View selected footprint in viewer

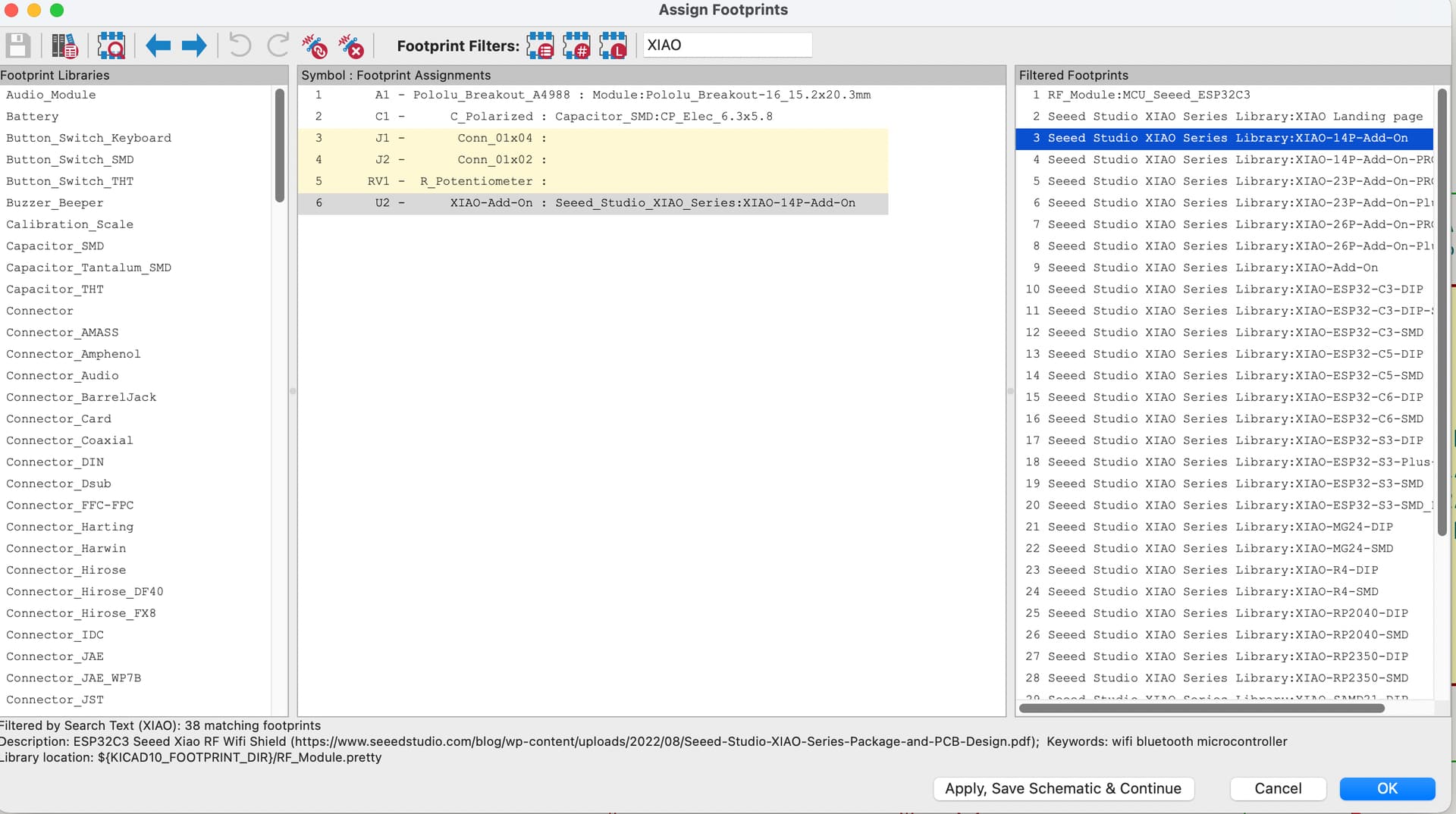(x=111, y=45)
